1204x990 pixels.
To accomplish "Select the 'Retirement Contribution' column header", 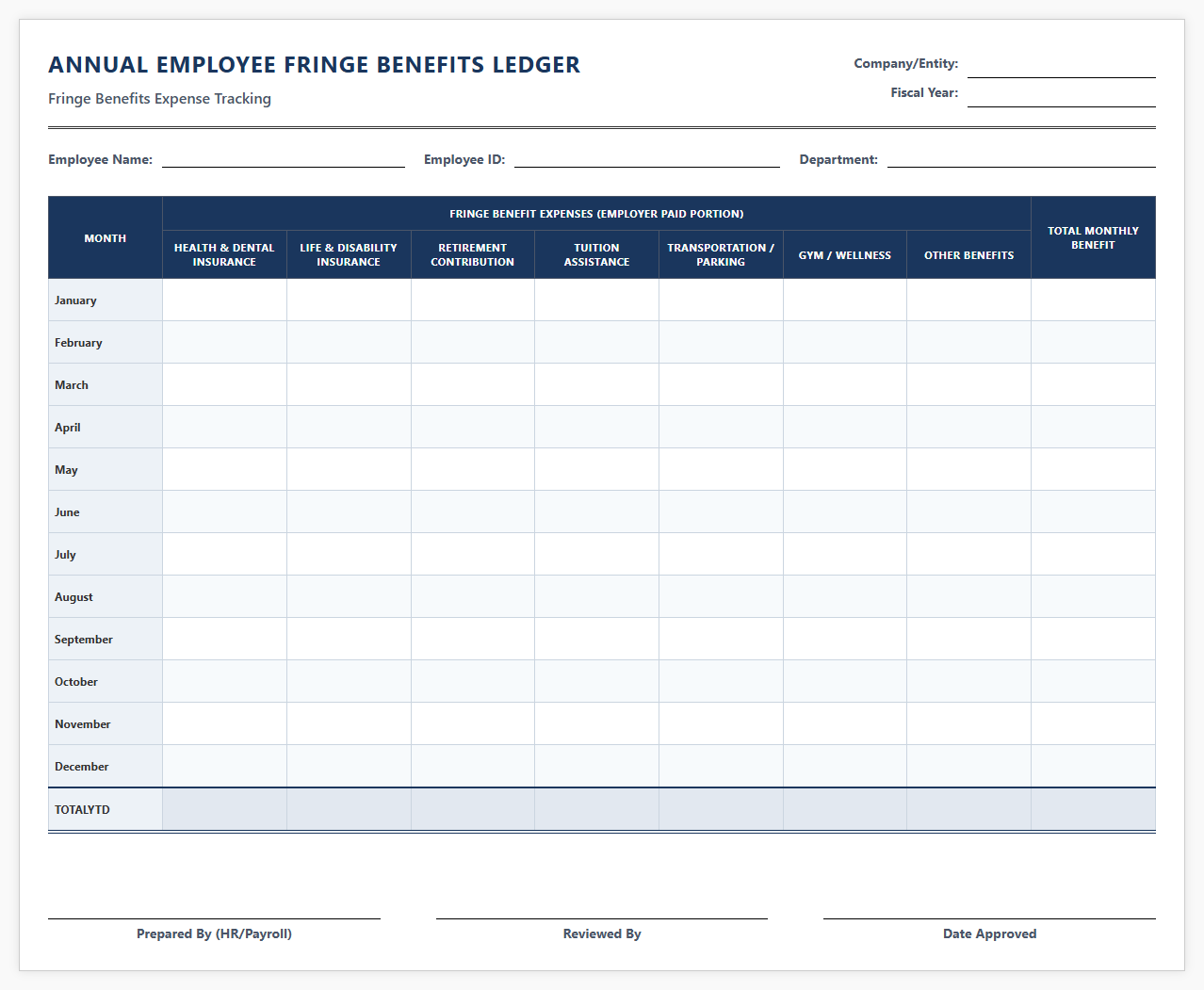I will tap(473, 254).
